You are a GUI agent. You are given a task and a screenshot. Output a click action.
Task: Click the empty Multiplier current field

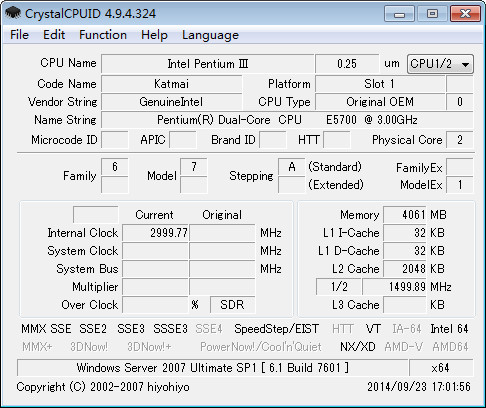(x=155, y=287)
